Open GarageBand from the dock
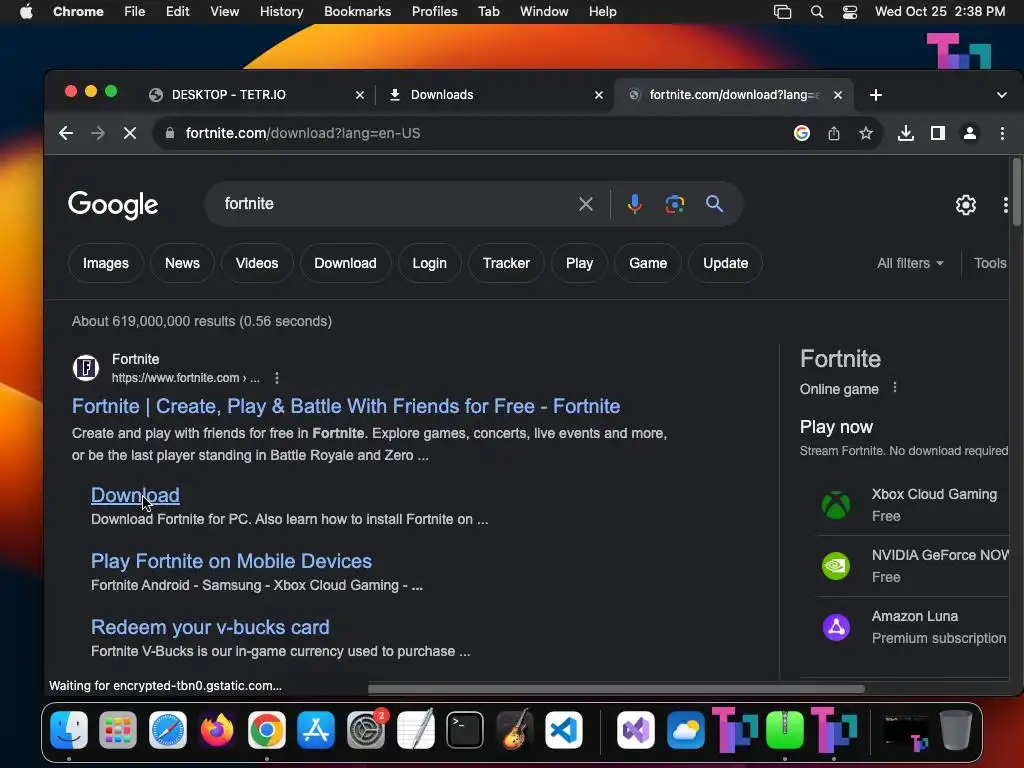 [x=515, y=730]
